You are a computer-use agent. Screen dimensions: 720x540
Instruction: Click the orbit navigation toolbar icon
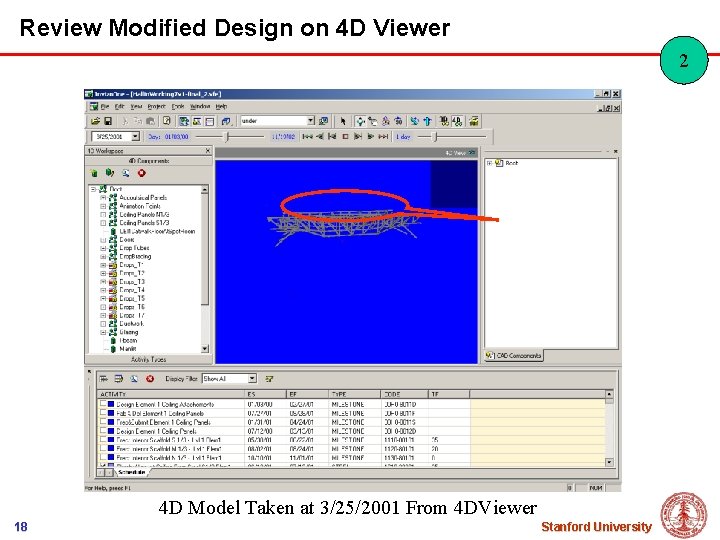point(360,121)
